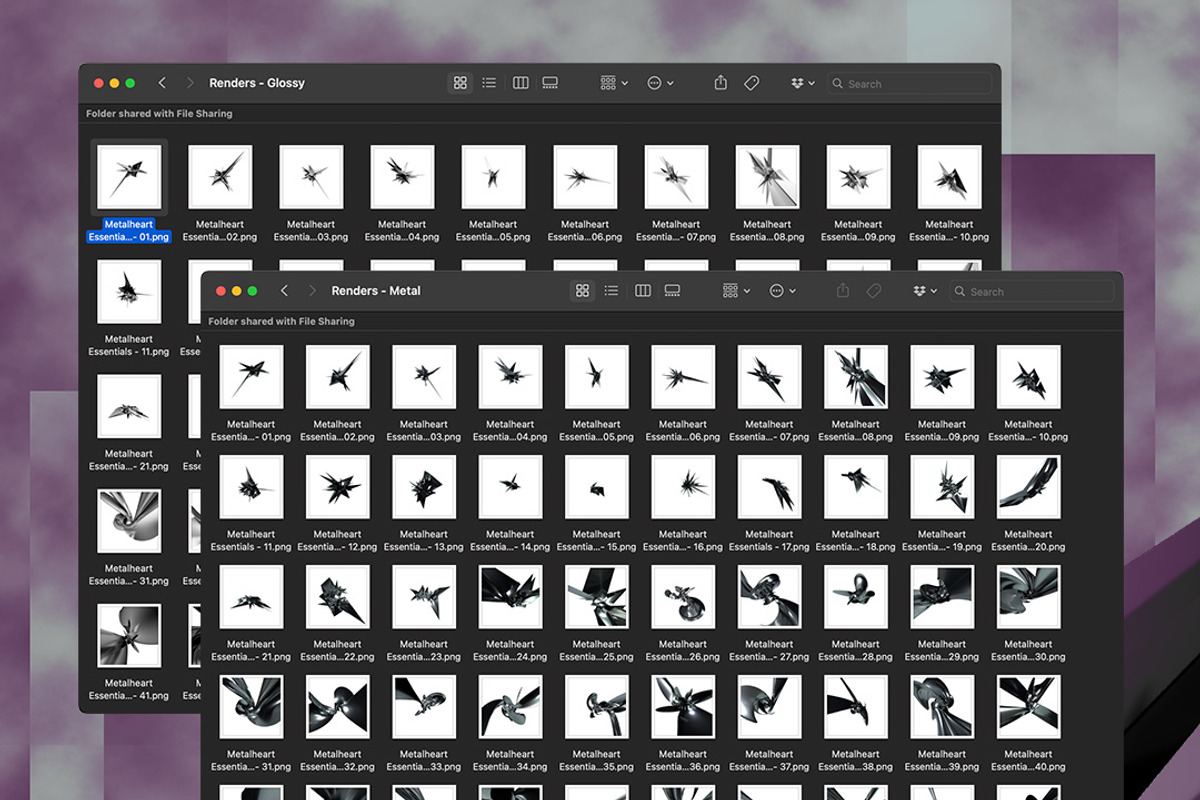Open Action (ellipsis) menu in Renders - Glossy

pos(661,83)
